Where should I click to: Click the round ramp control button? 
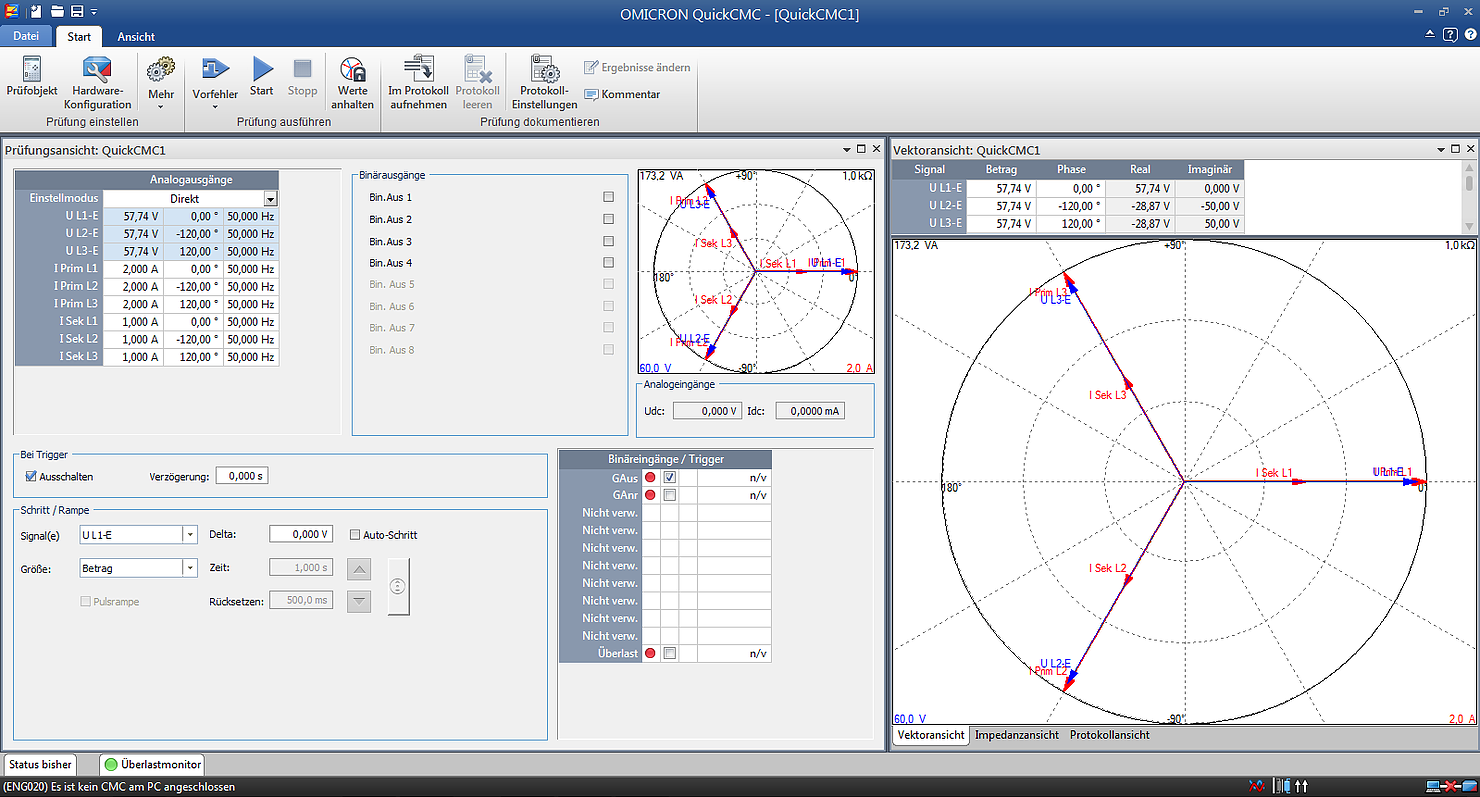click(x=398, y=586)
